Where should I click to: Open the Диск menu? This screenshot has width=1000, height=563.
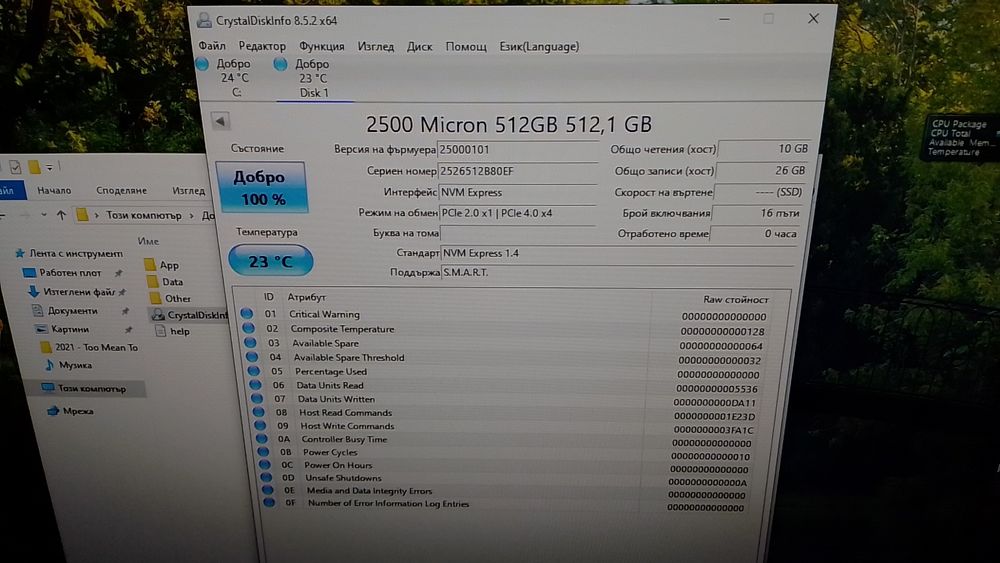420,47
